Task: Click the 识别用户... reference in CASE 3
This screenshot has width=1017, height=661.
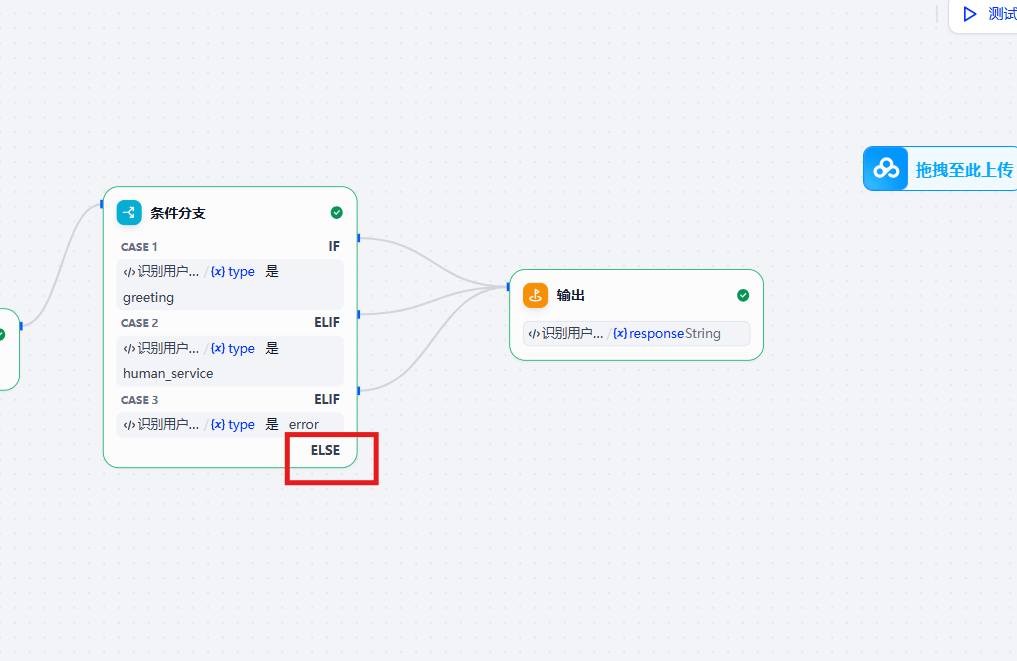Action: coord(162,424)
